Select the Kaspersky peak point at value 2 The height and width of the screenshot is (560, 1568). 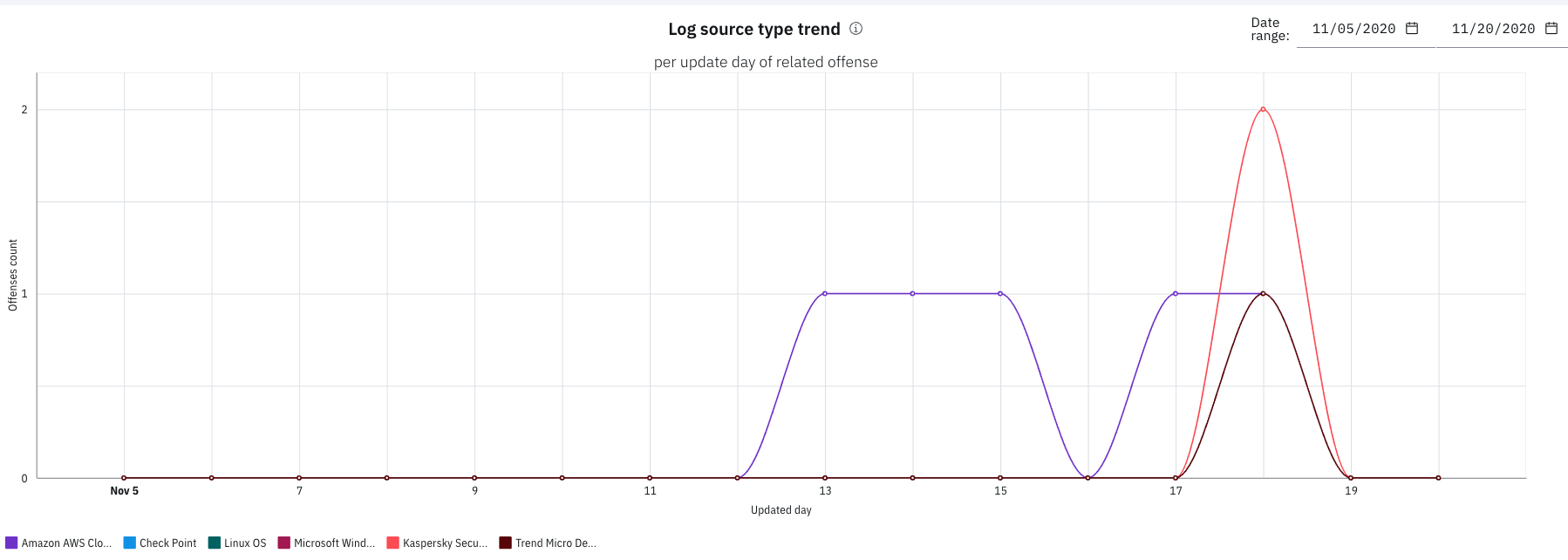point(1263,109)
